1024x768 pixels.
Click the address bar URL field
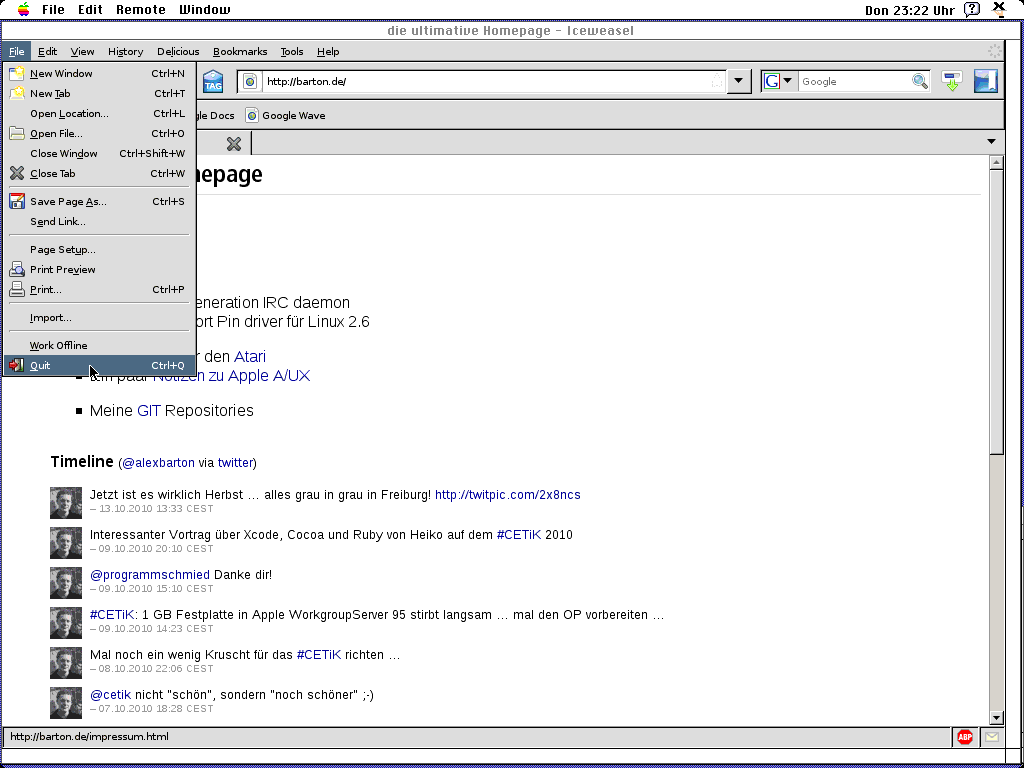tap(486, 82)
